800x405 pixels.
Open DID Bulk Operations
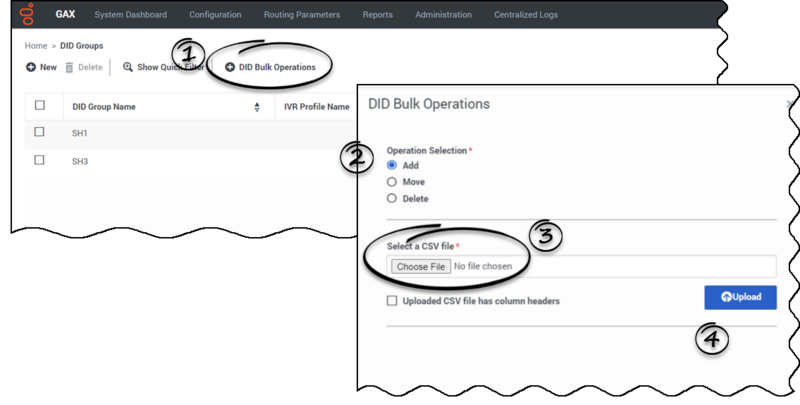click(x=270, y=67)
